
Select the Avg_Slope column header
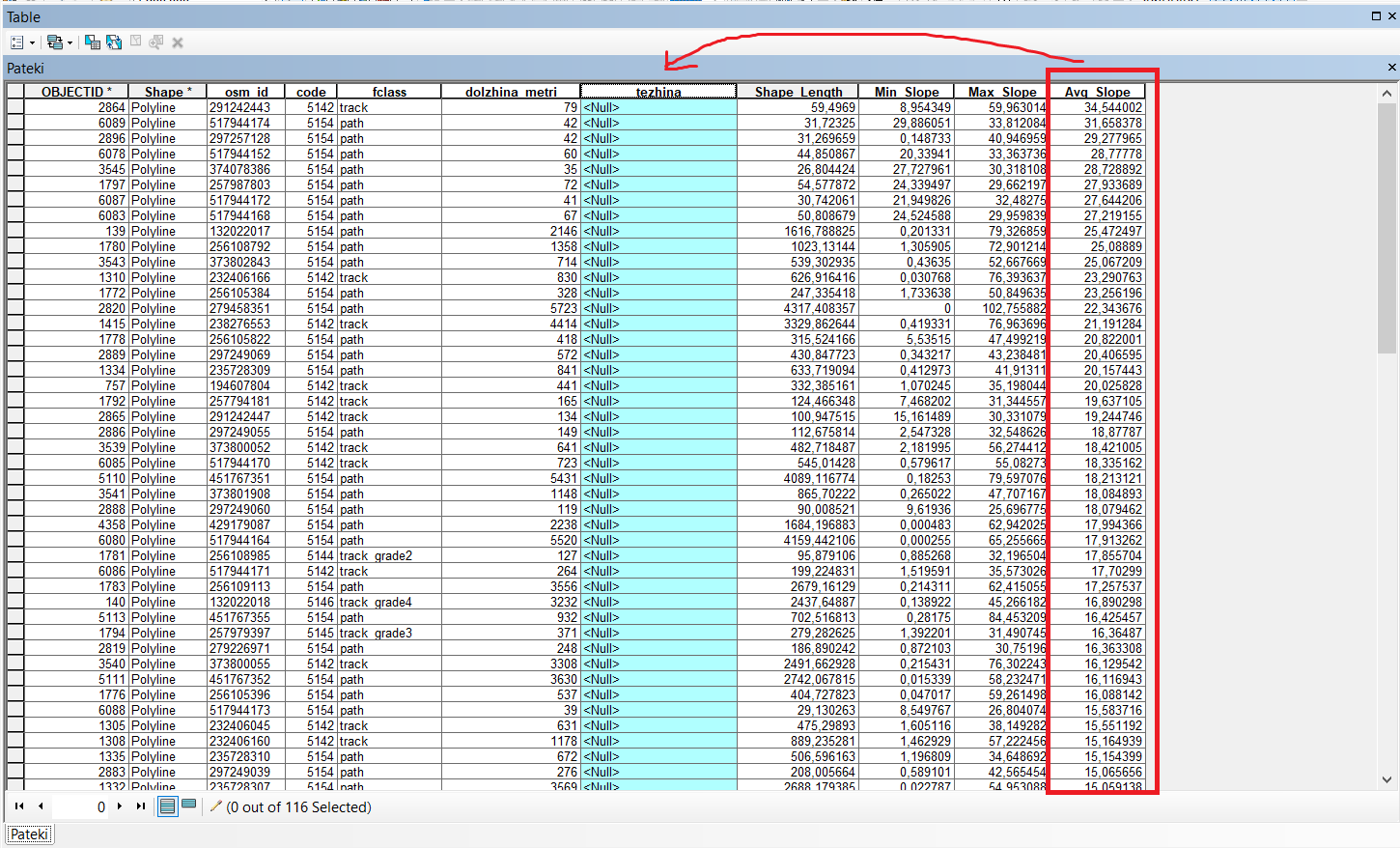coord(1097,92)
